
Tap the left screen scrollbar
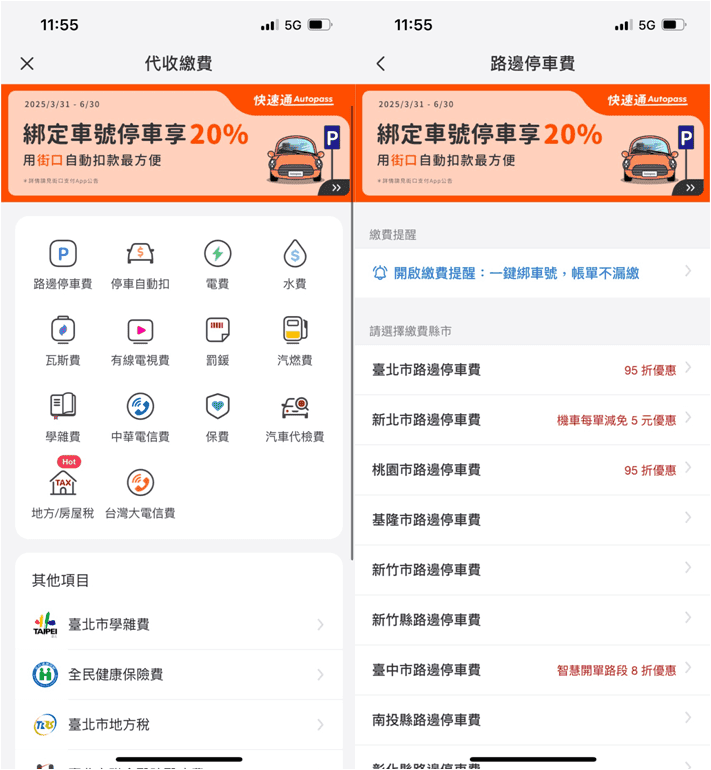(x=352, y=334)
